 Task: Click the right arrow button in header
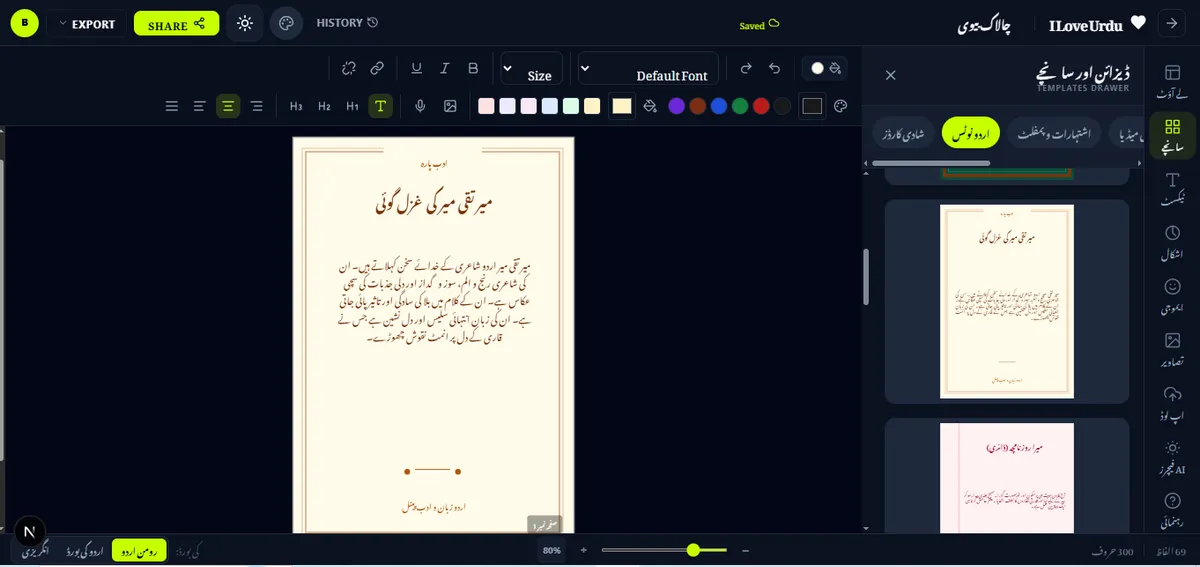coord(1170,23)
